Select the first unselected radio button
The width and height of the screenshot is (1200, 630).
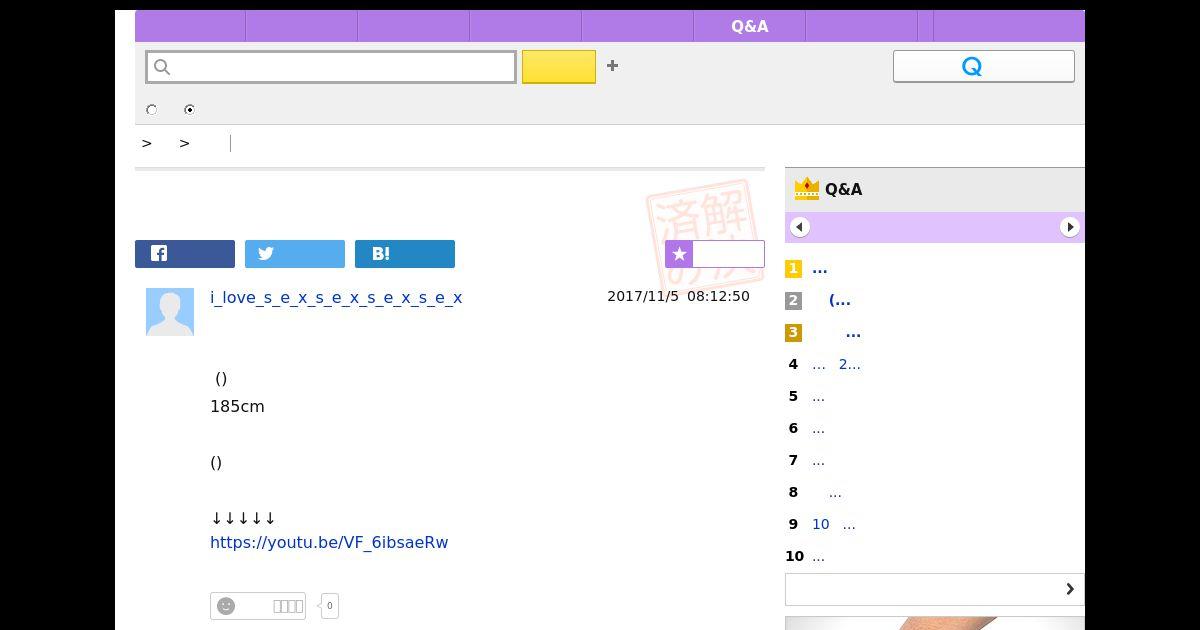click(x=152, y=110)
